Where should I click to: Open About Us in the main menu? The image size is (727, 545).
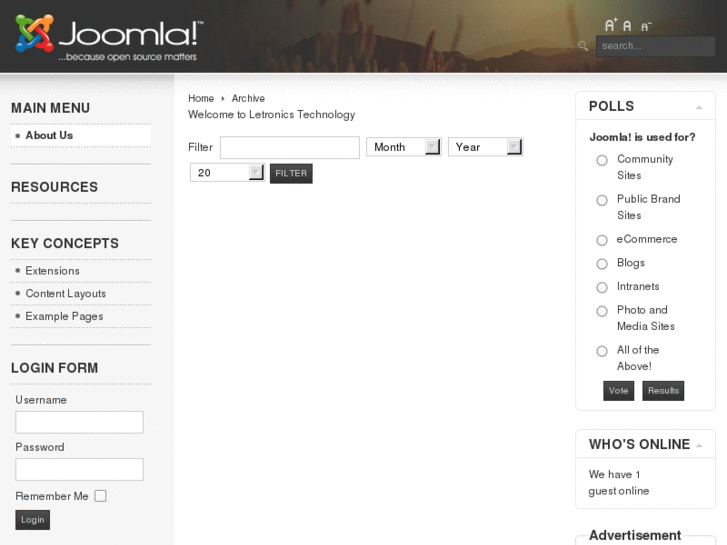49,136
